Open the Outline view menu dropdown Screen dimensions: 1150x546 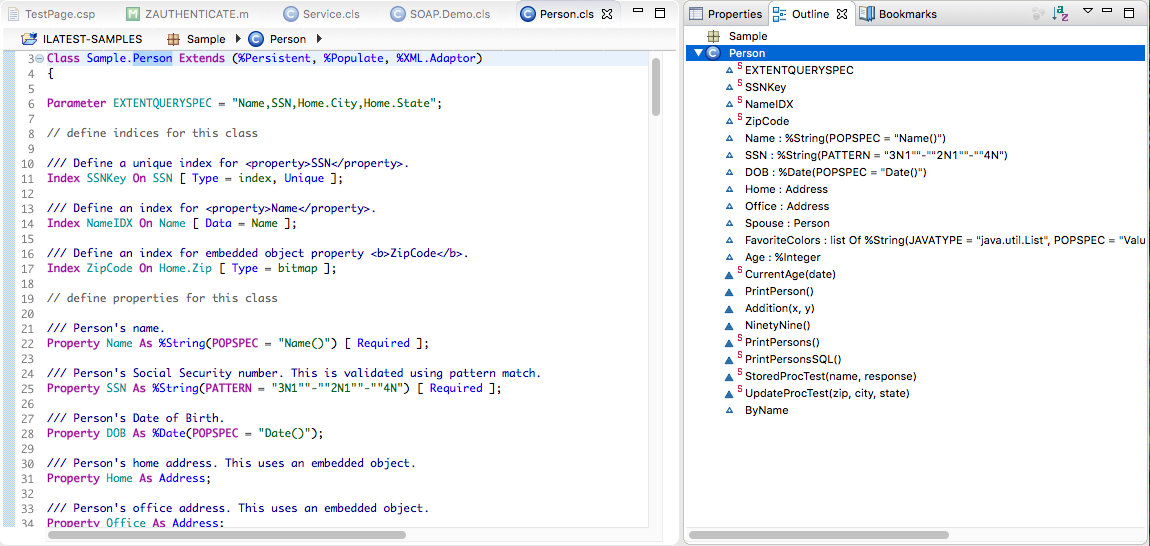coord(1088,12)
